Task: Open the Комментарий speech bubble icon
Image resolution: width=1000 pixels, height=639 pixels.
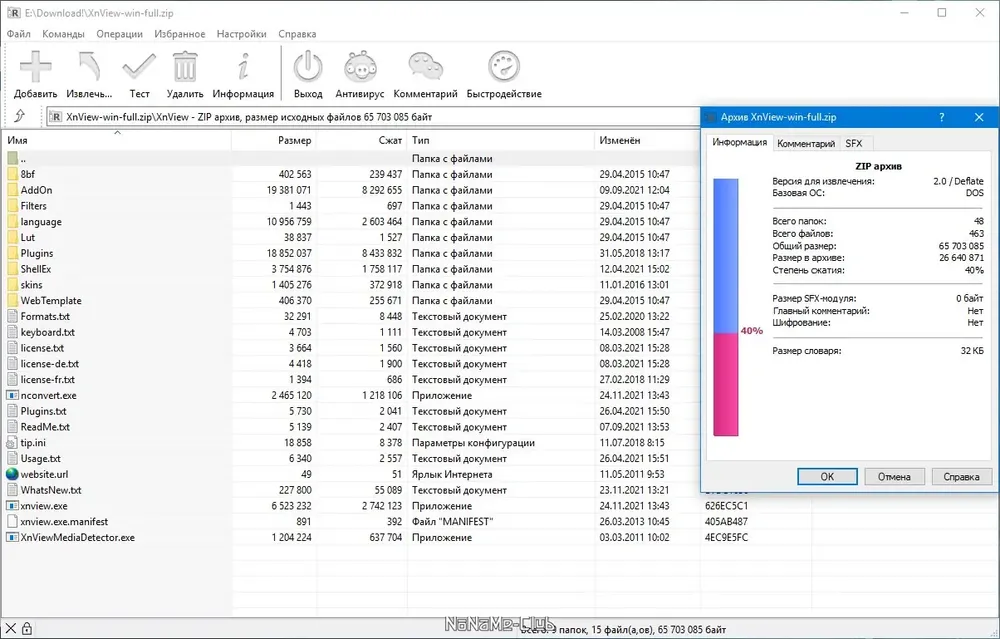Action: point(425,67)
